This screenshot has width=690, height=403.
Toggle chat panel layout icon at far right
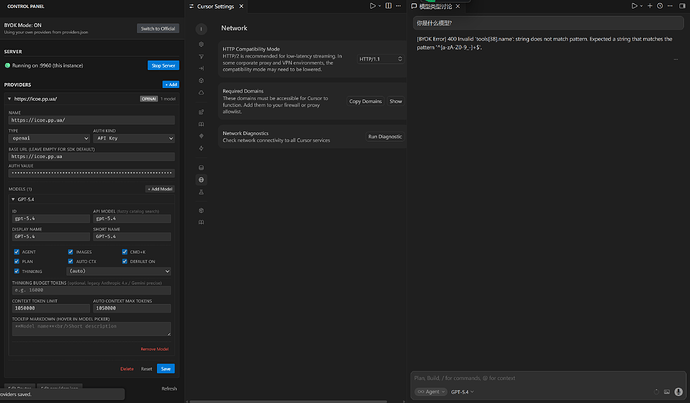[x=682, y=6]
